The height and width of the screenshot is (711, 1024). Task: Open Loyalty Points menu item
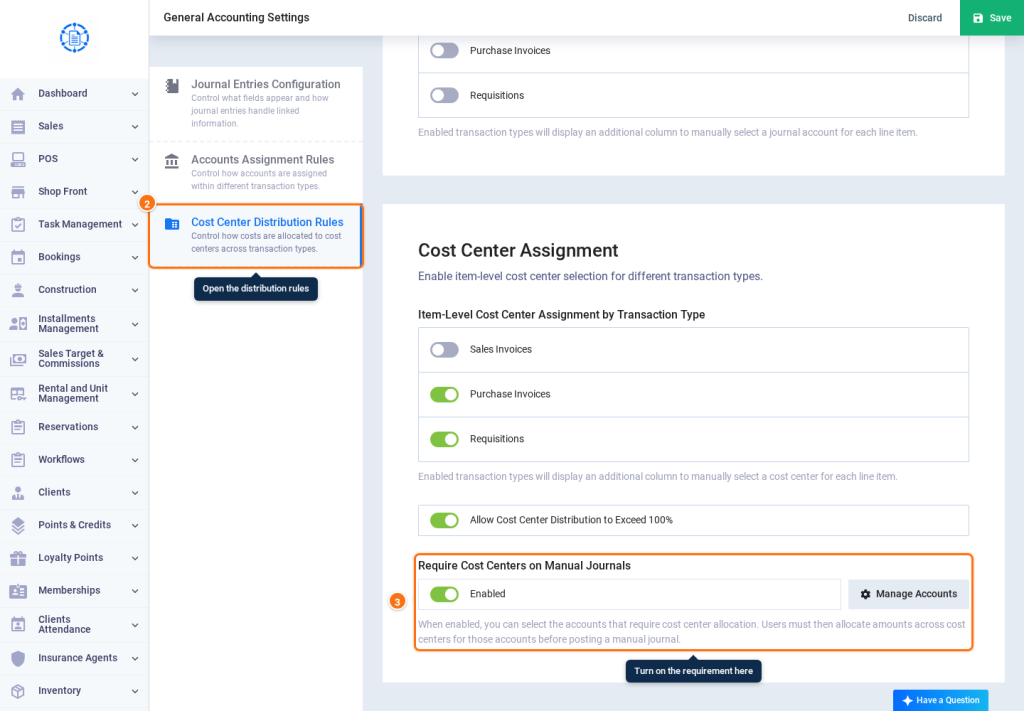[x=74, y=558]
